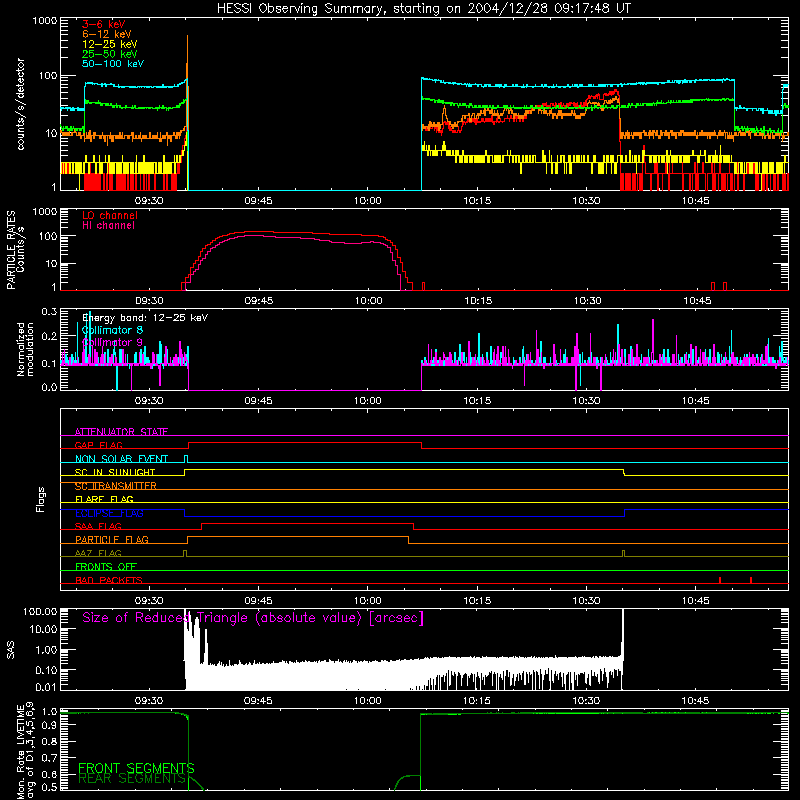Select the 'Collimator 9' legend label
The image size is (800, 800).
point(112,342)
